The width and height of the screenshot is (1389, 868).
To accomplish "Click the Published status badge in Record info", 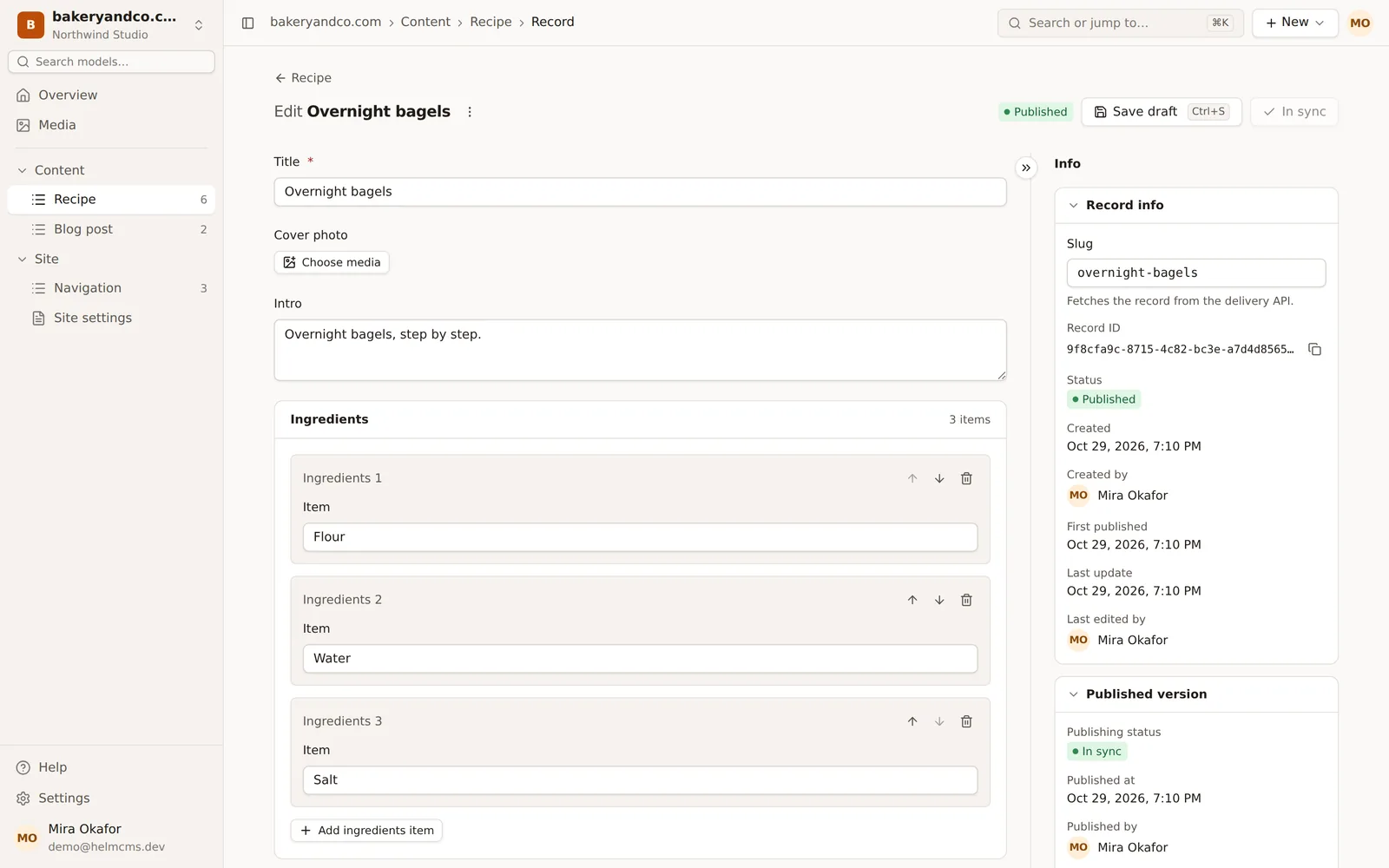I will point(1103,399).
